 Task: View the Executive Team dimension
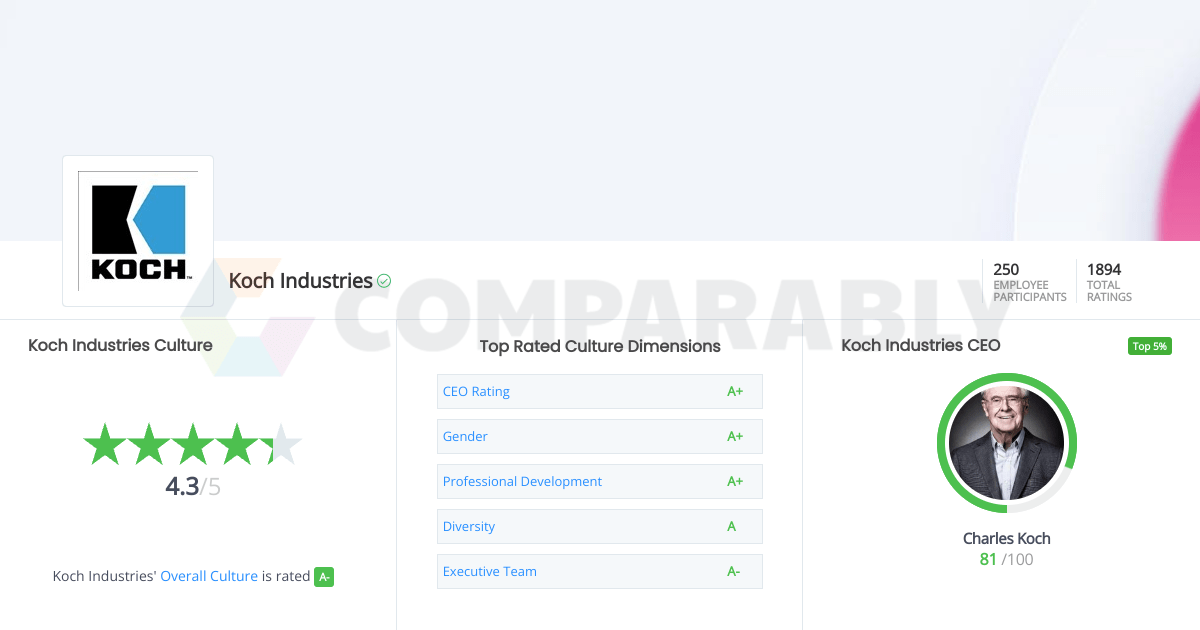coord(600,571)
